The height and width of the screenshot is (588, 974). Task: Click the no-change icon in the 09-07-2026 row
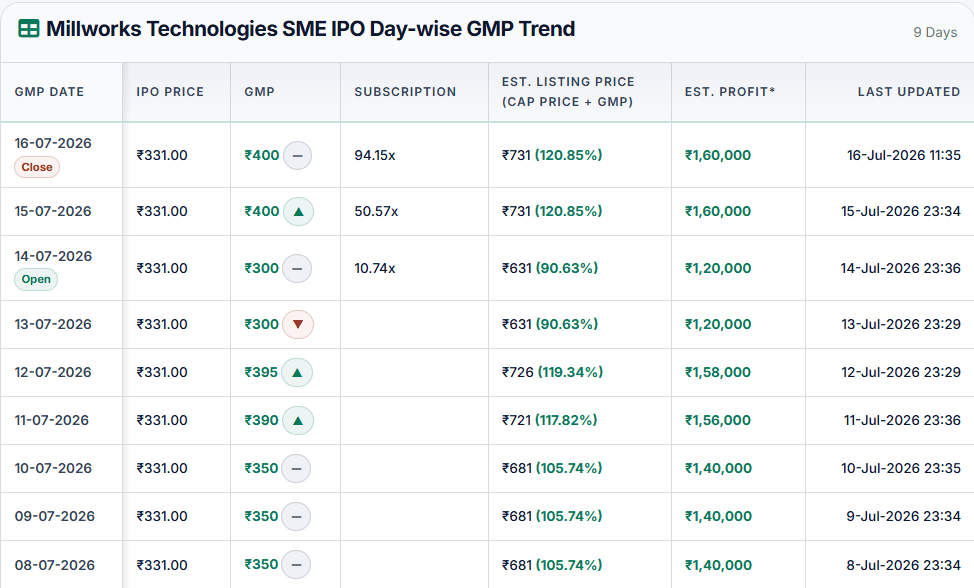[296, 517]
